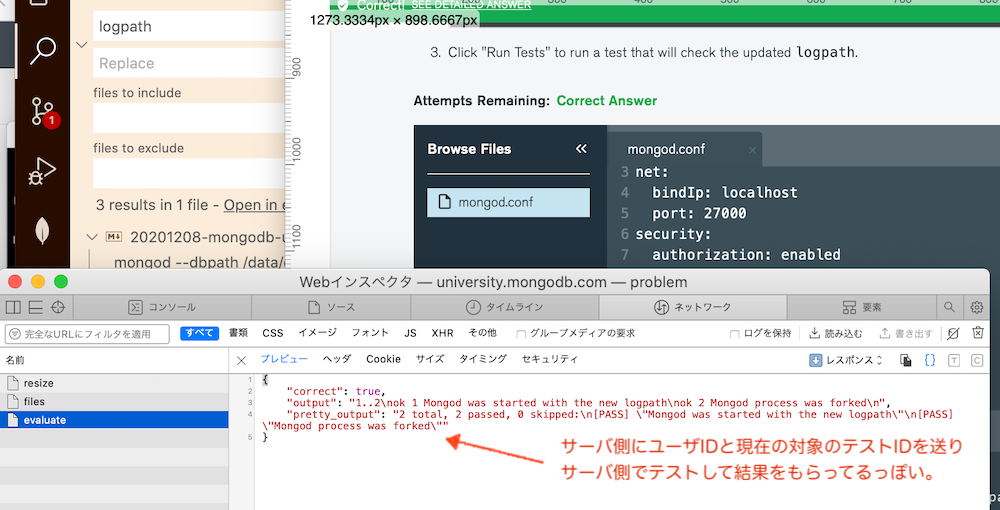
Task: Select the Headers detail tab
Action: coord(336,359)
